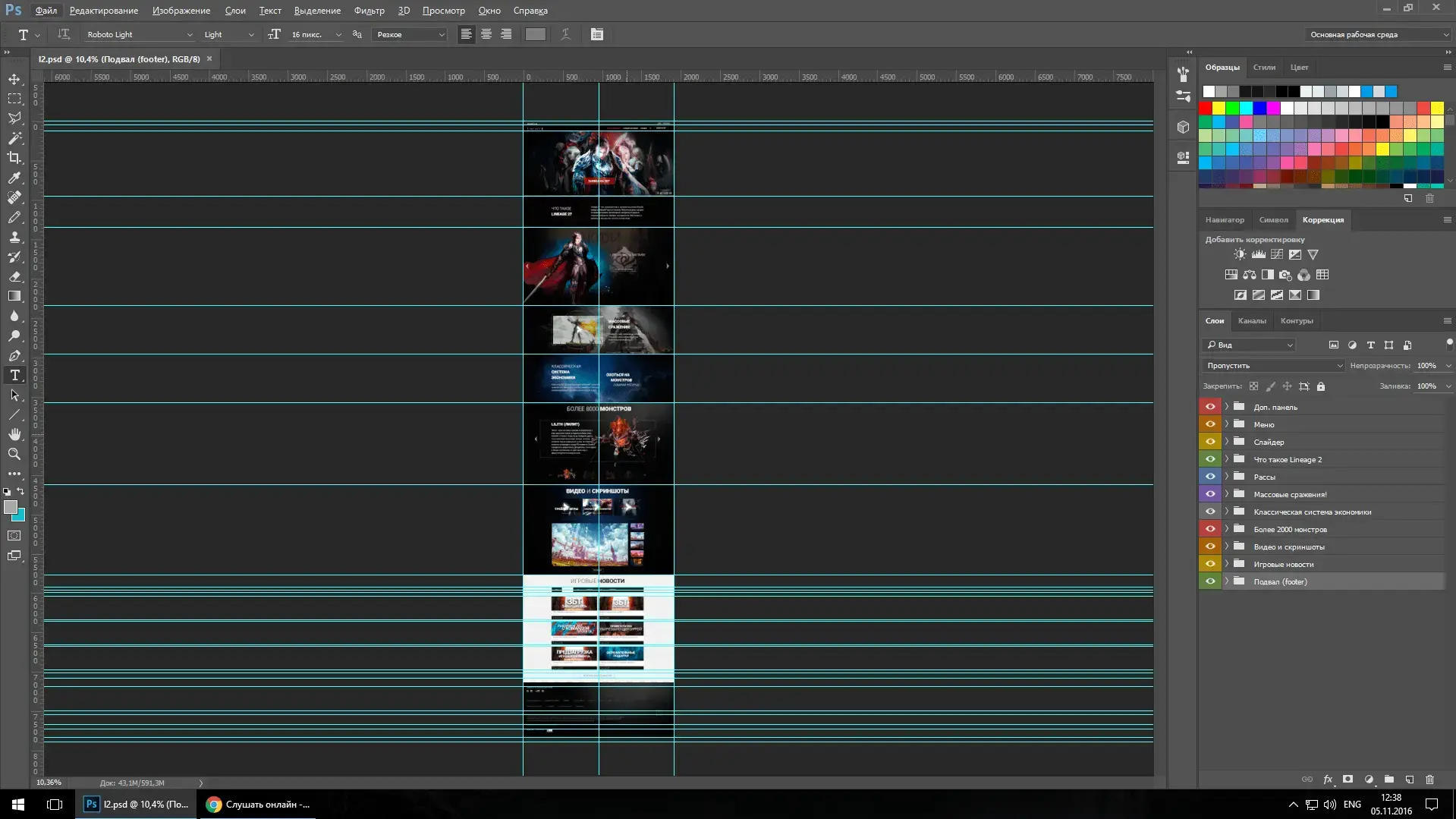Select the Pen tool
Screen dimensions: 1456x819
pyautogui.click(x=14, y=355)
